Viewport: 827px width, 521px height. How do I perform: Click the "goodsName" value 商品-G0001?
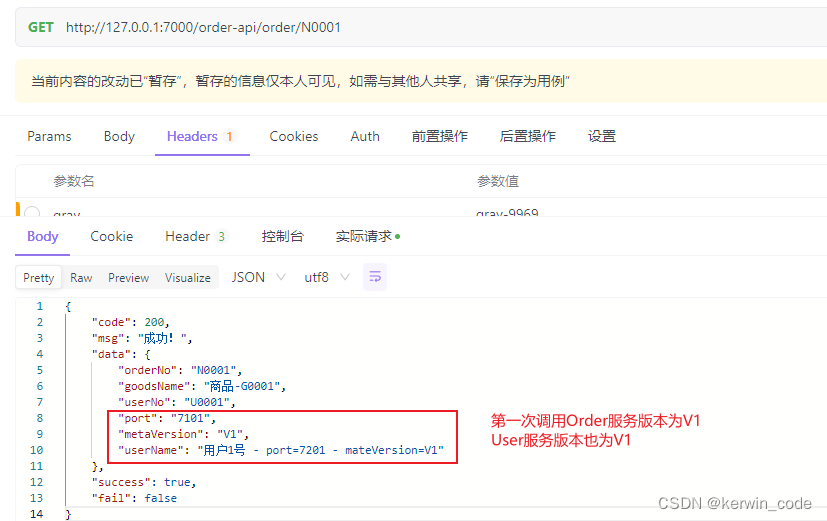(242, 386)
